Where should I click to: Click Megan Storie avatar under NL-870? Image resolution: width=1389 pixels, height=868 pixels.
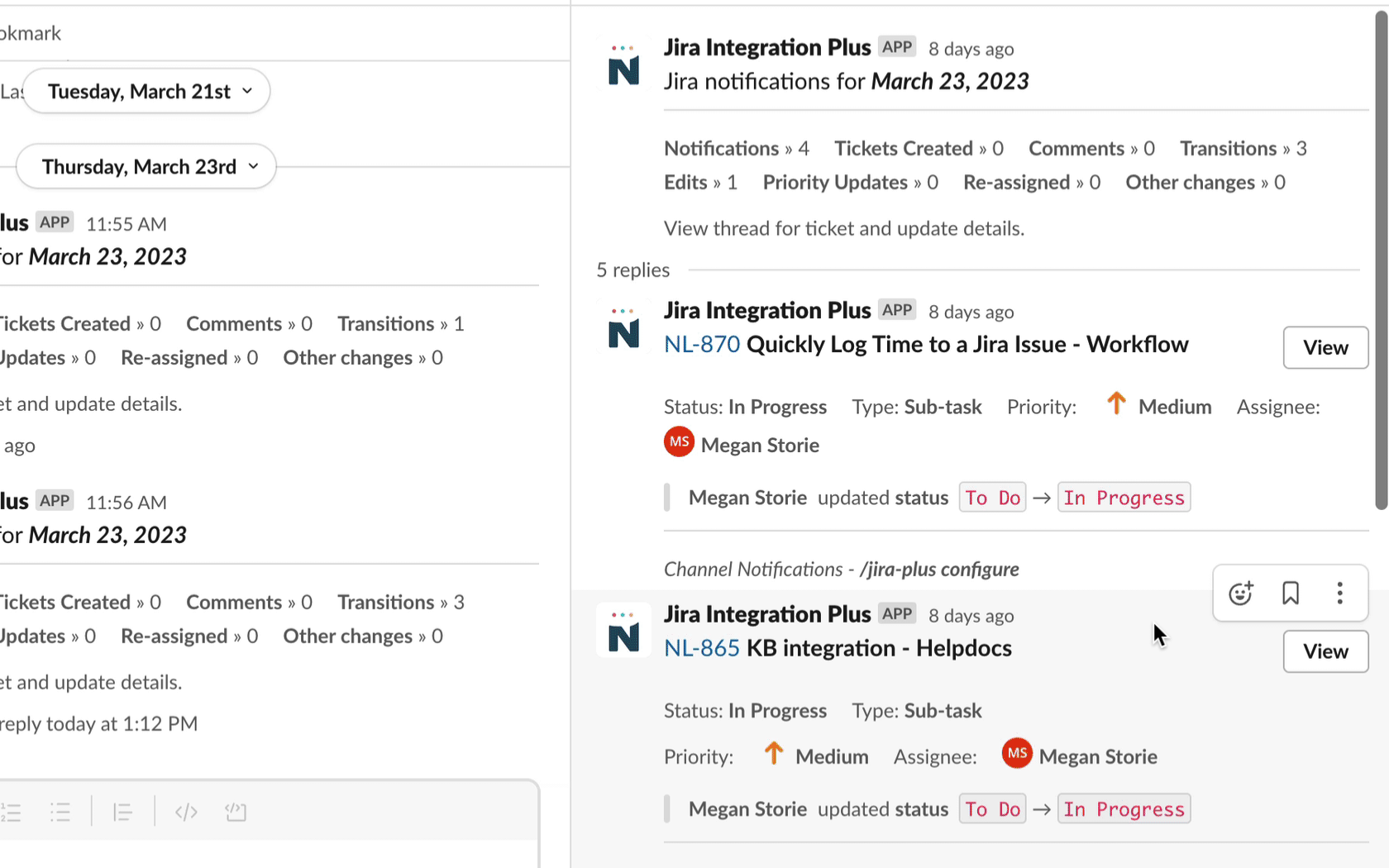click(679, 442)
